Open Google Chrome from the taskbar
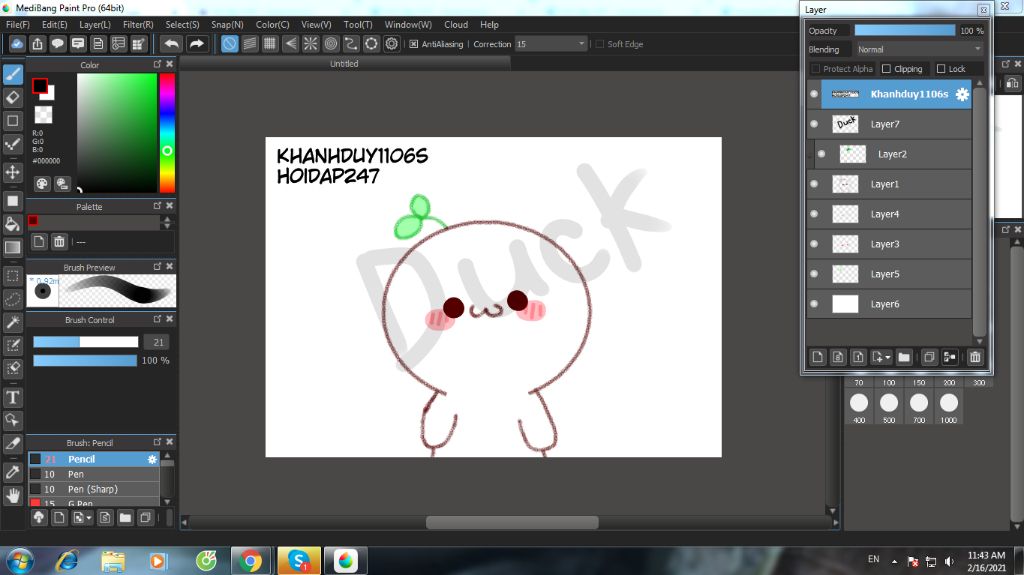 click(250, 561)
